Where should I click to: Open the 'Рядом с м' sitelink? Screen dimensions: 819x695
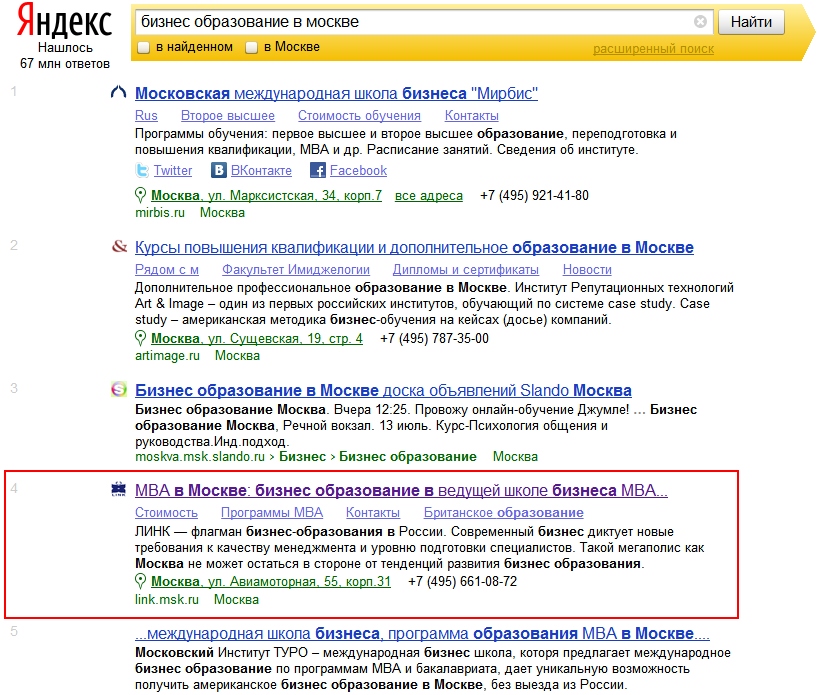tap(167, 269)
